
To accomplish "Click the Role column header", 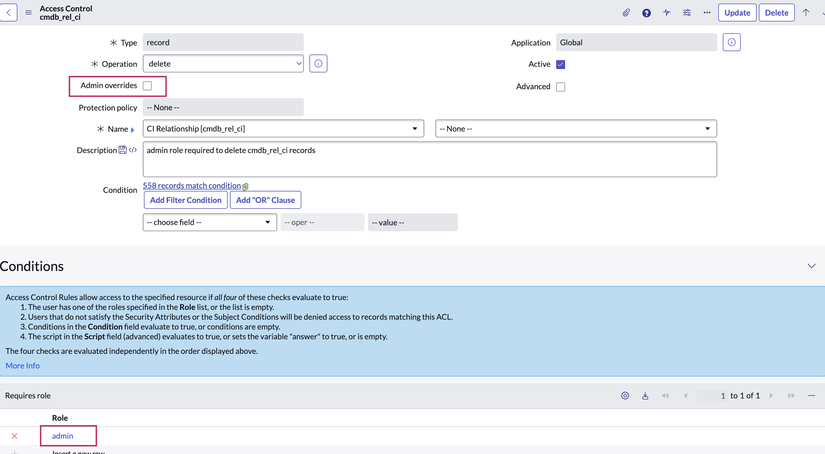I will [60, 418].
